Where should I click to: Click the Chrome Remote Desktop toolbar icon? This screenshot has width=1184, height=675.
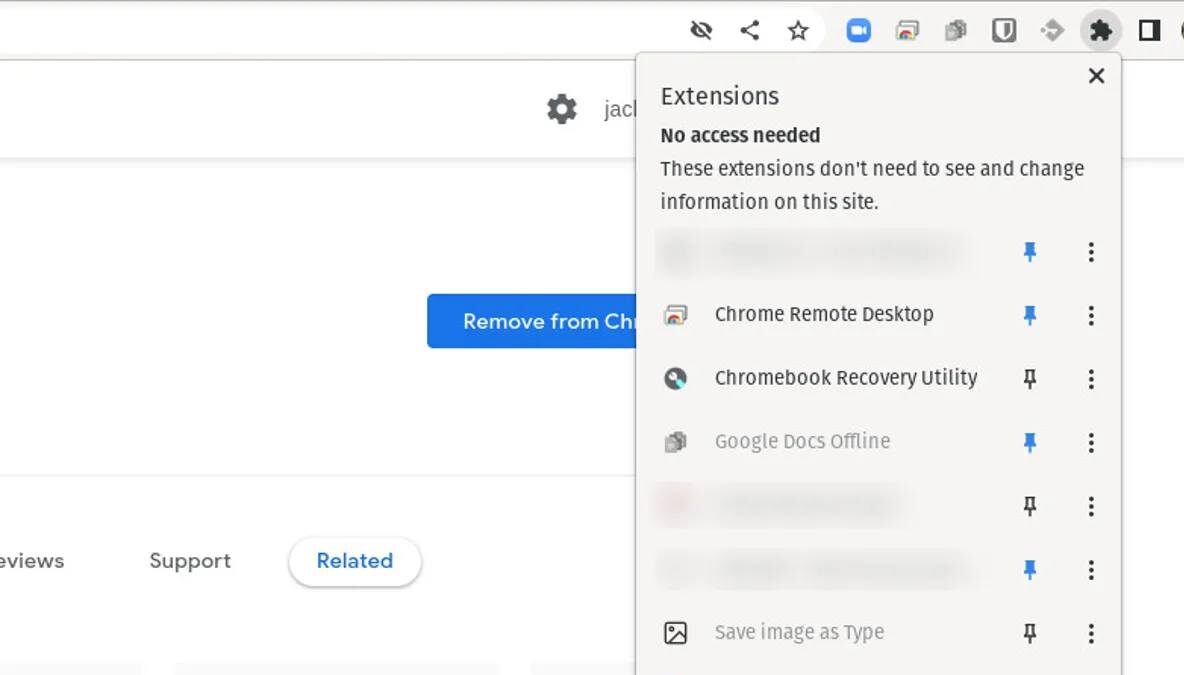tap(906, 30)
